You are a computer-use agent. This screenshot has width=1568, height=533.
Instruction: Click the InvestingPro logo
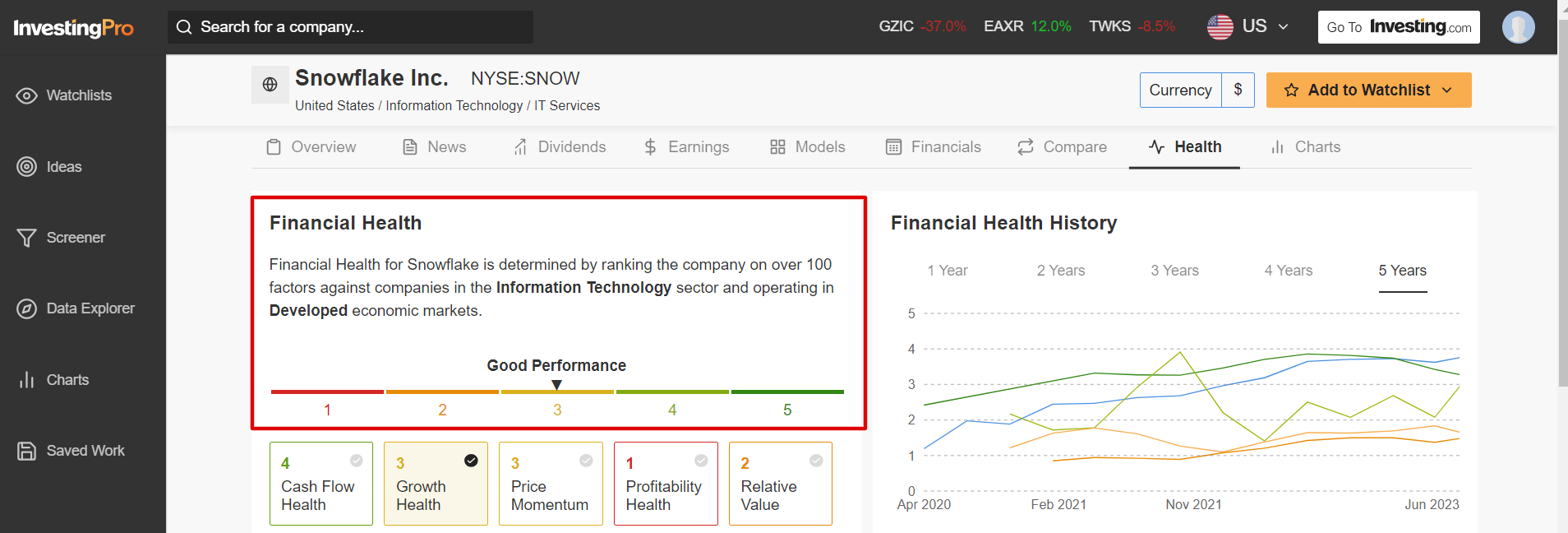coord(73,28)
